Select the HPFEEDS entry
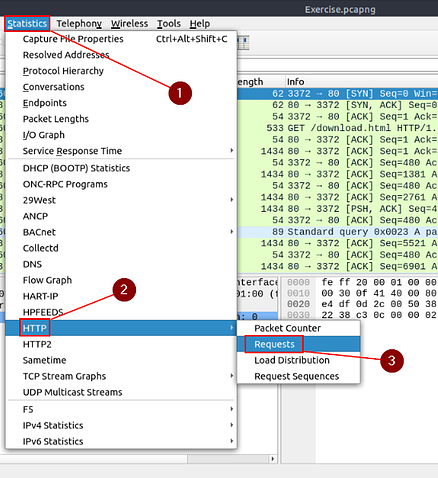The width and height of the screenshot is (438, 478). [x=121, y=312]
